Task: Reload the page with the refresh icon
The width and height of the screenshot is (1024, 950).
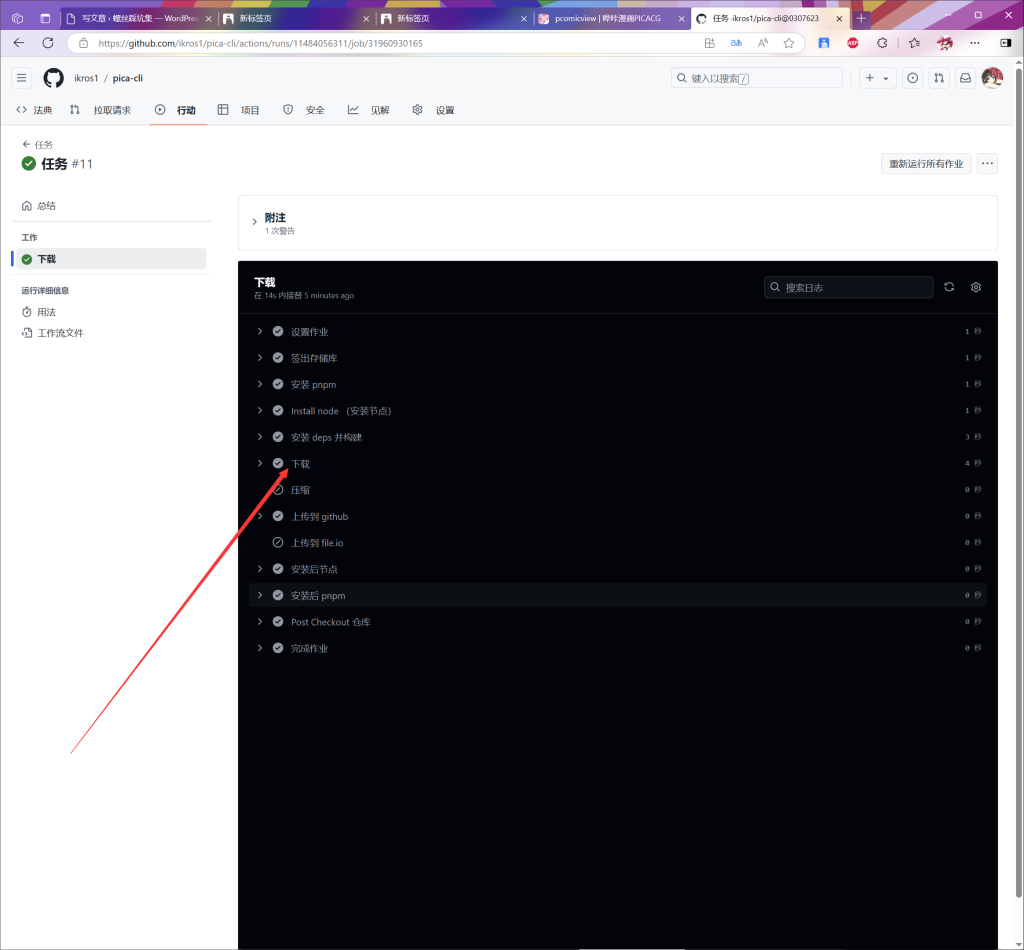Action: click(48, 43)
